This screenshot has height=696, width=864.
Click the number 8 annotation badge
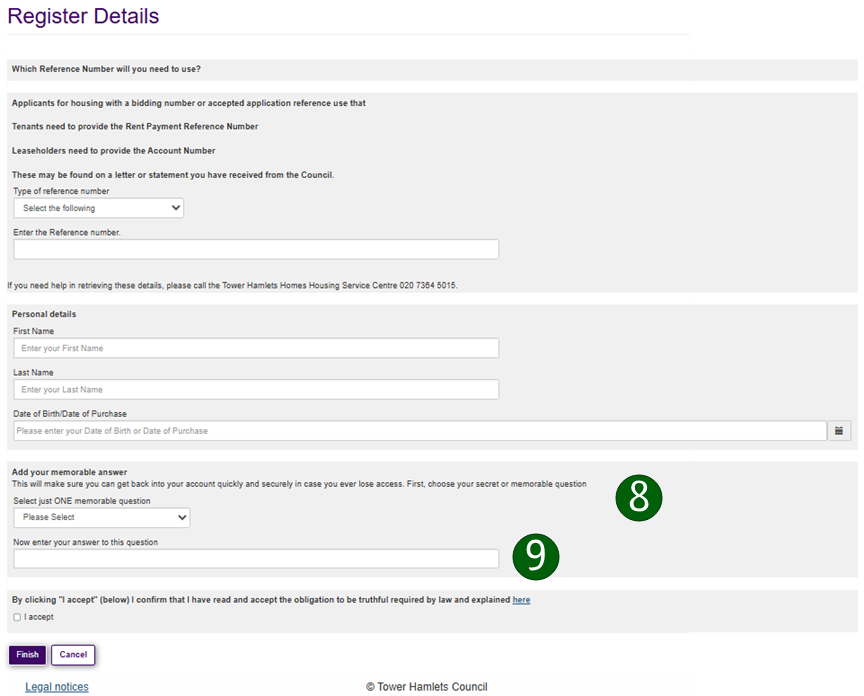tap(639, 497)
